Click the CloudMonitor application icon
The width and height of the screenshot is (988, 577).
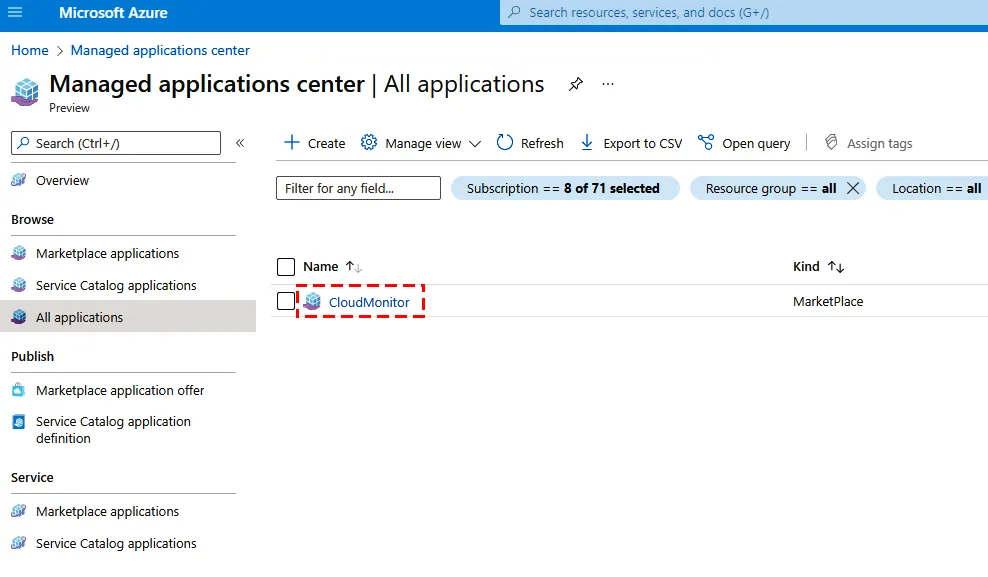click(x=312, y=302)
